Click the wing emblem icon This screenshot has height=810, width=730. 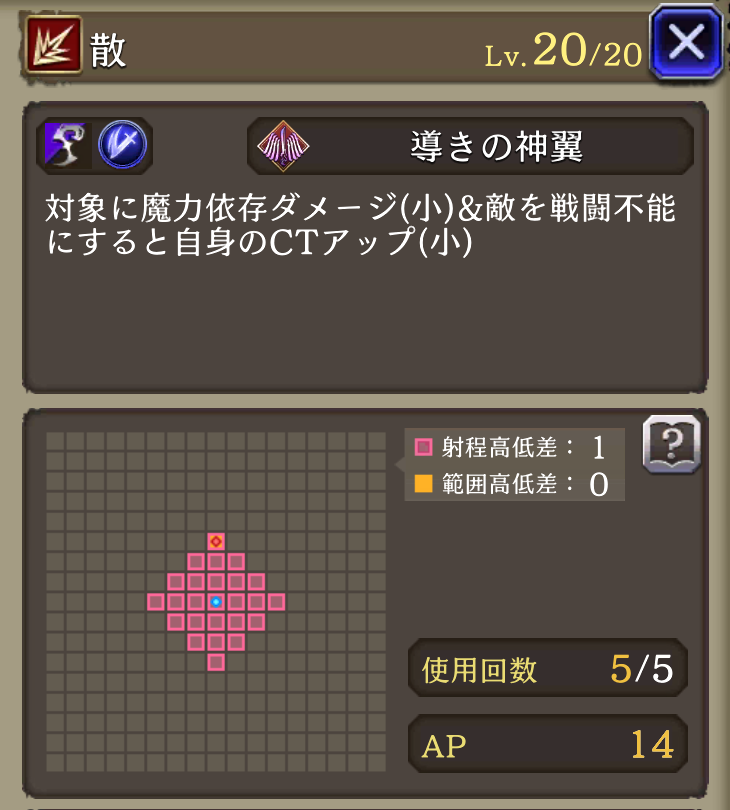point(283,146)
